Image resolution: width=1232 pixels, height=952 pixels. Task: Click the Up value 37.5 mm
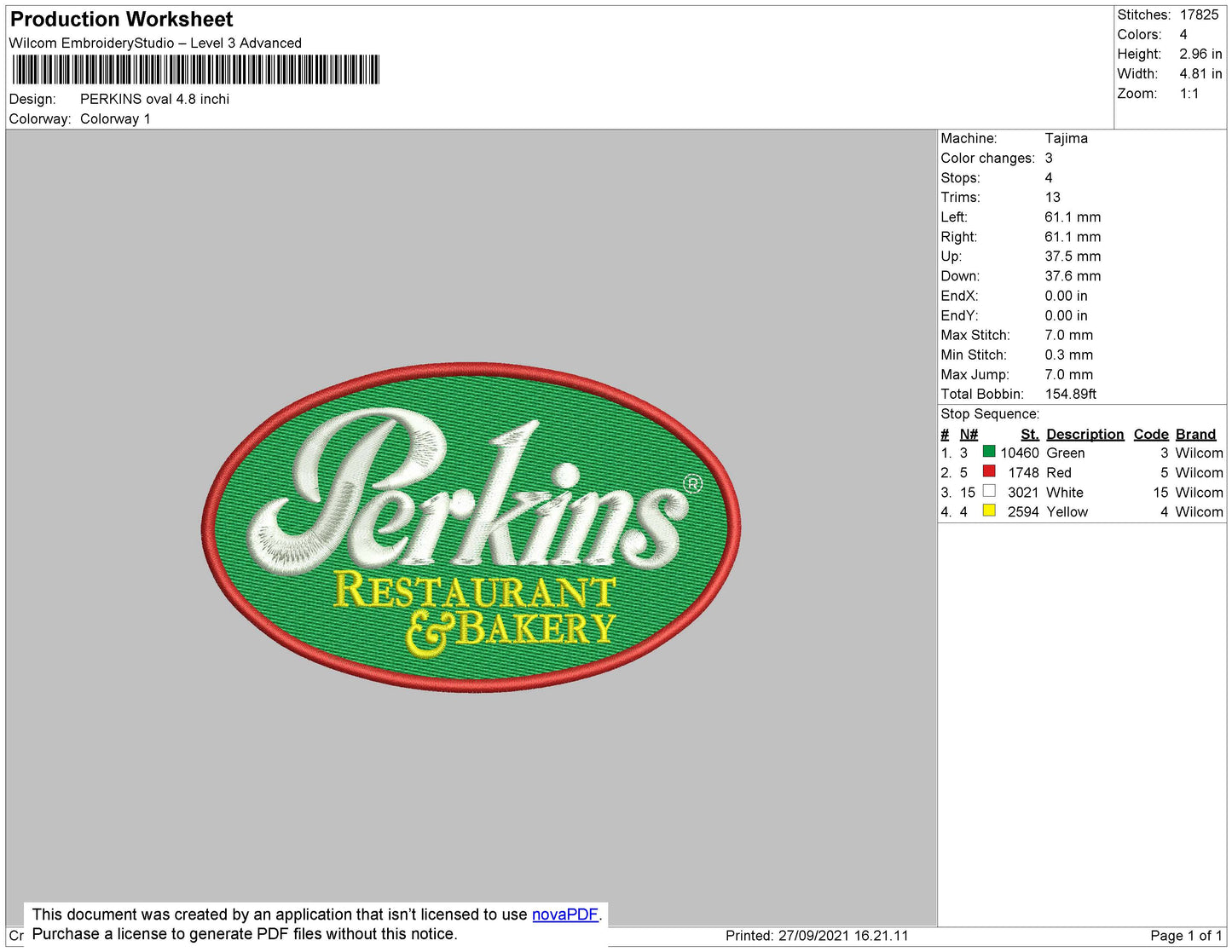[1073, 256]
